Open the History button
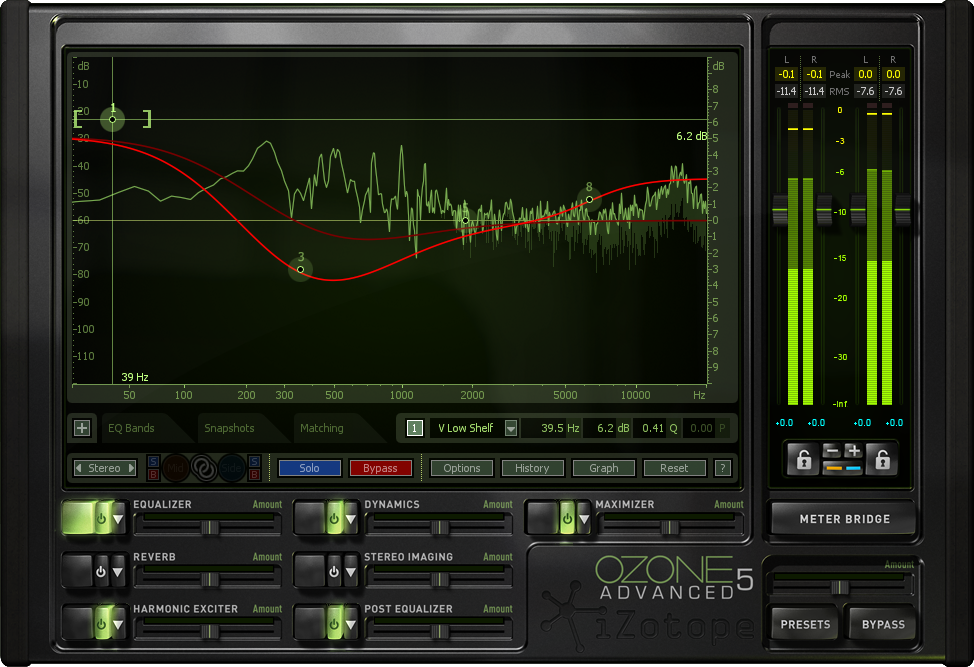 pos(532,468)
